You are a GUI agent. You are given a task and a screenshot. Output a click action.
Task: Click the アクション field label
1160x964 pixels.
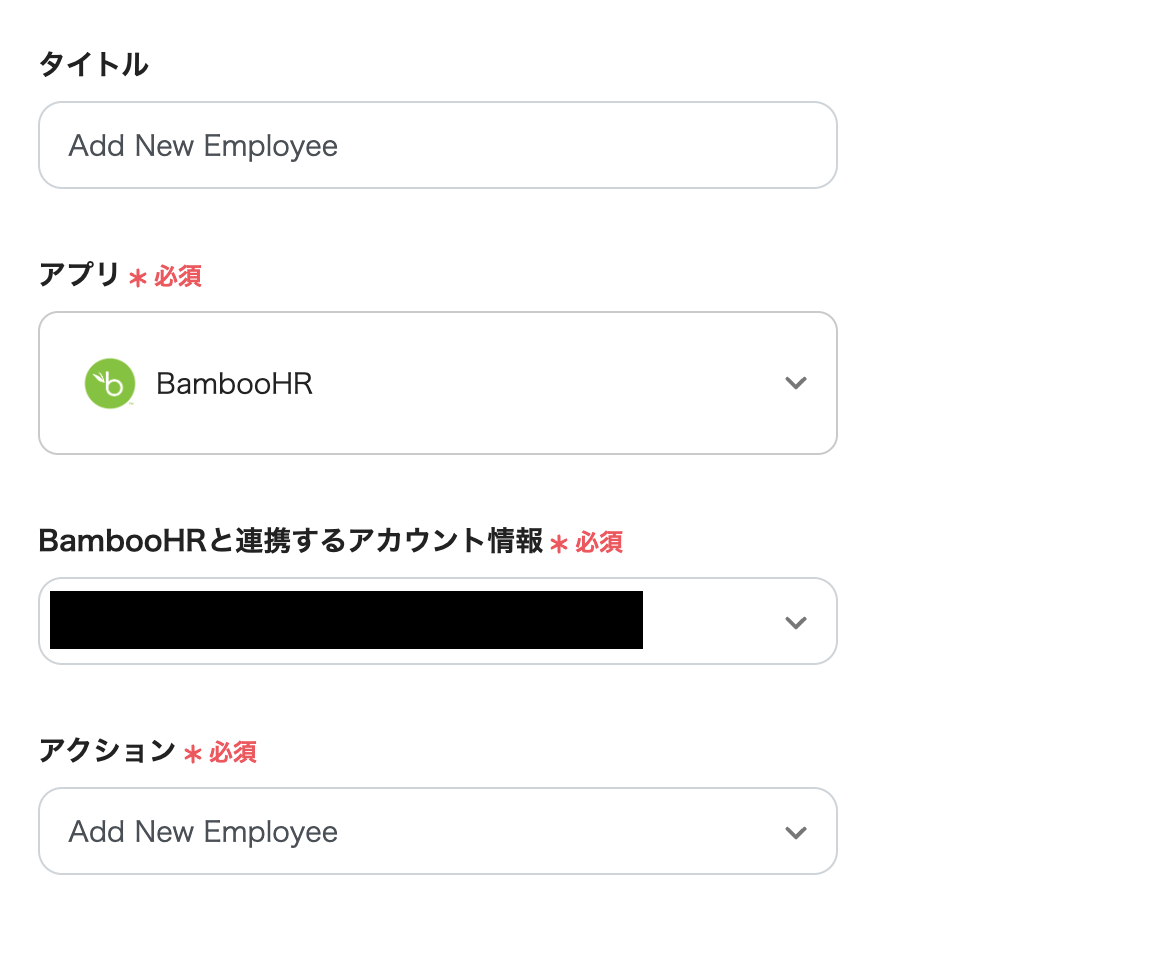(x=107, y=751)
